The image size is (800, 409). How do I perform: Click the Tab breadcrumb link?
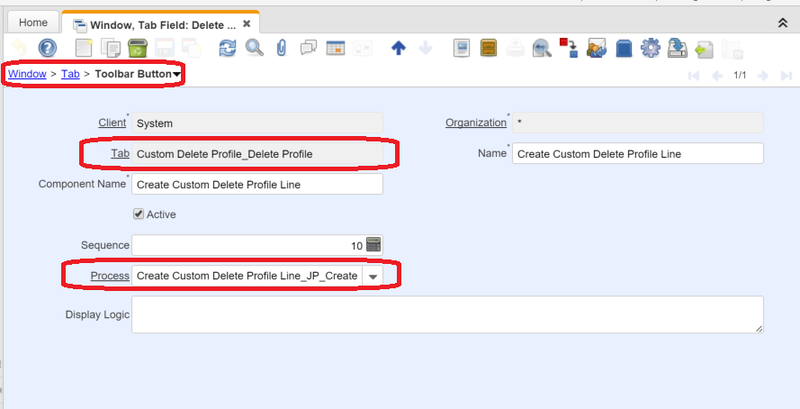70,74
